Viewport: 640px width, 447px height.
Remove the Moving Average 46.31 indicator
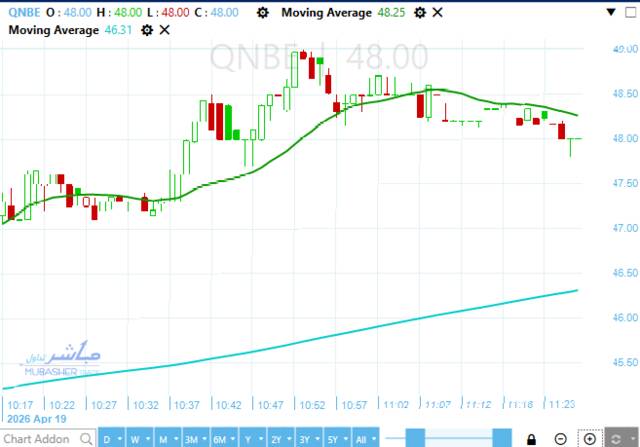tap(165, 30)
